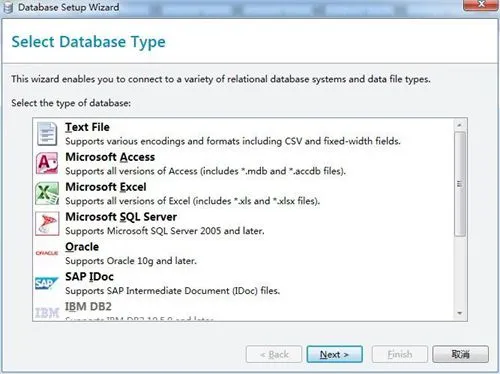Viewport: 500px width, 374px height.
Task: Choose the IBM DB2 entry title
Action: (88, 306)
